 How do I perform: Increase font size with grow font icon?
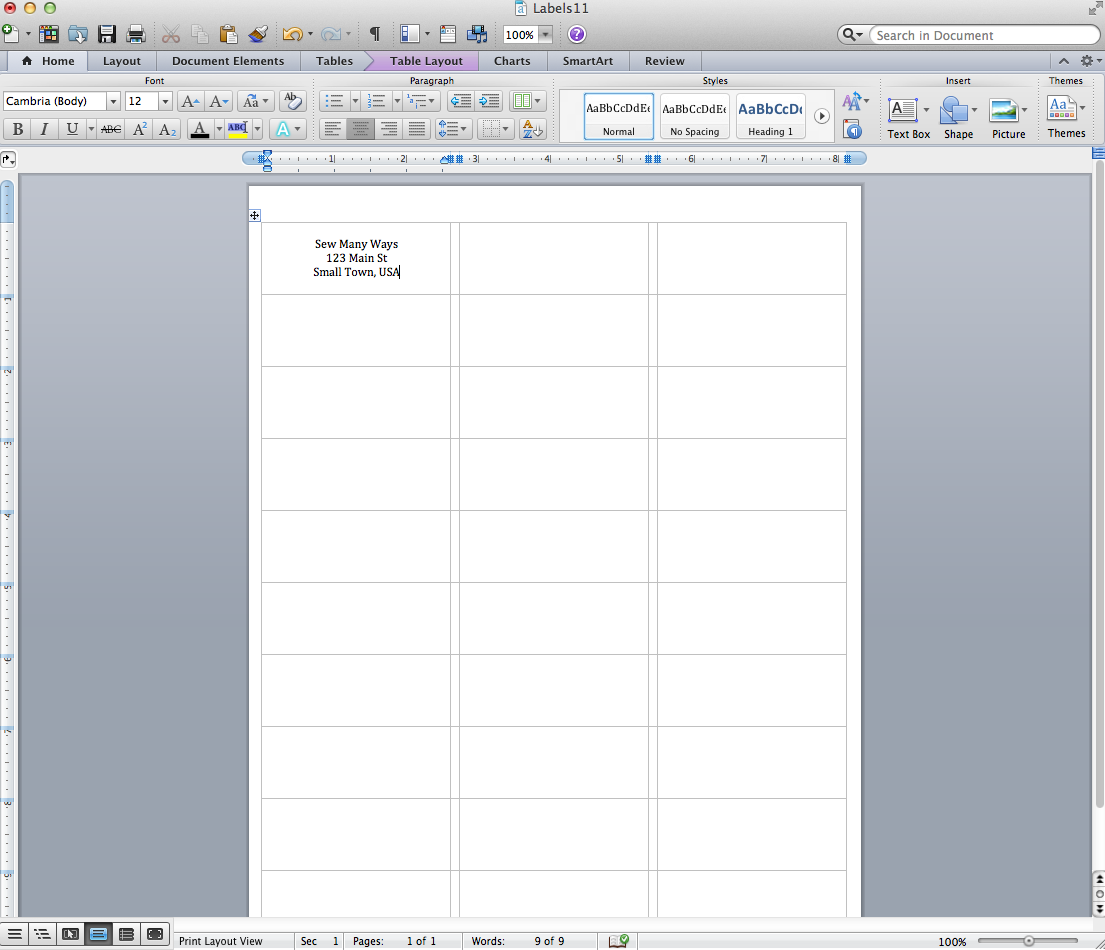[190, 101]
